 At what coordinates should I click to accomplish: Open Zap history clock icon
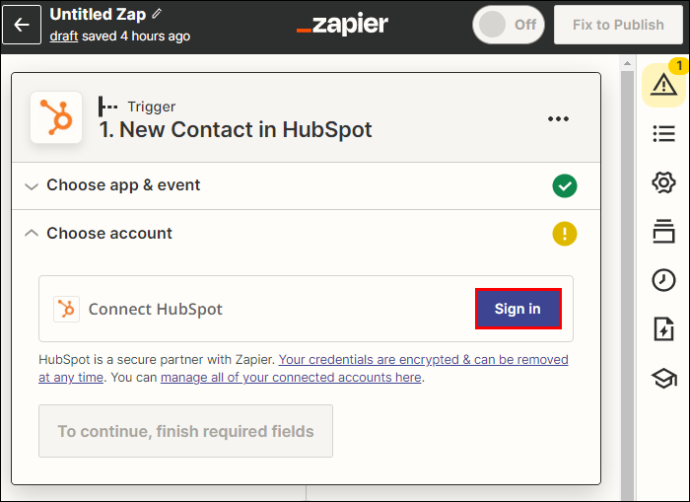pyautogui.click(x=664, y=280)
